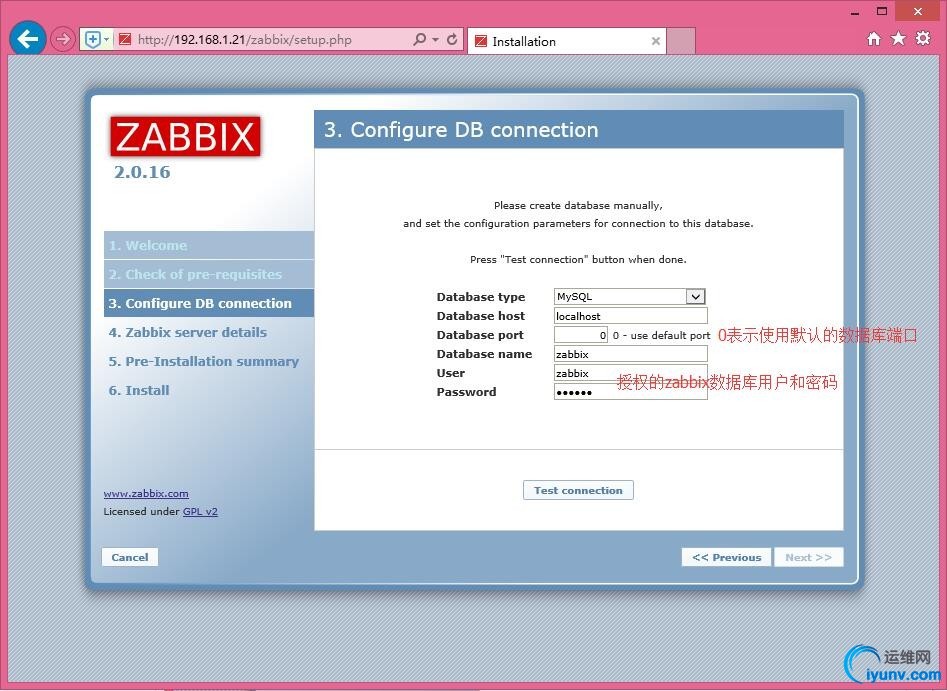Image resolution: width=947 pixels, height=691 pixels.
Task: Click the browser back arrow button
Action: [27, 39]
